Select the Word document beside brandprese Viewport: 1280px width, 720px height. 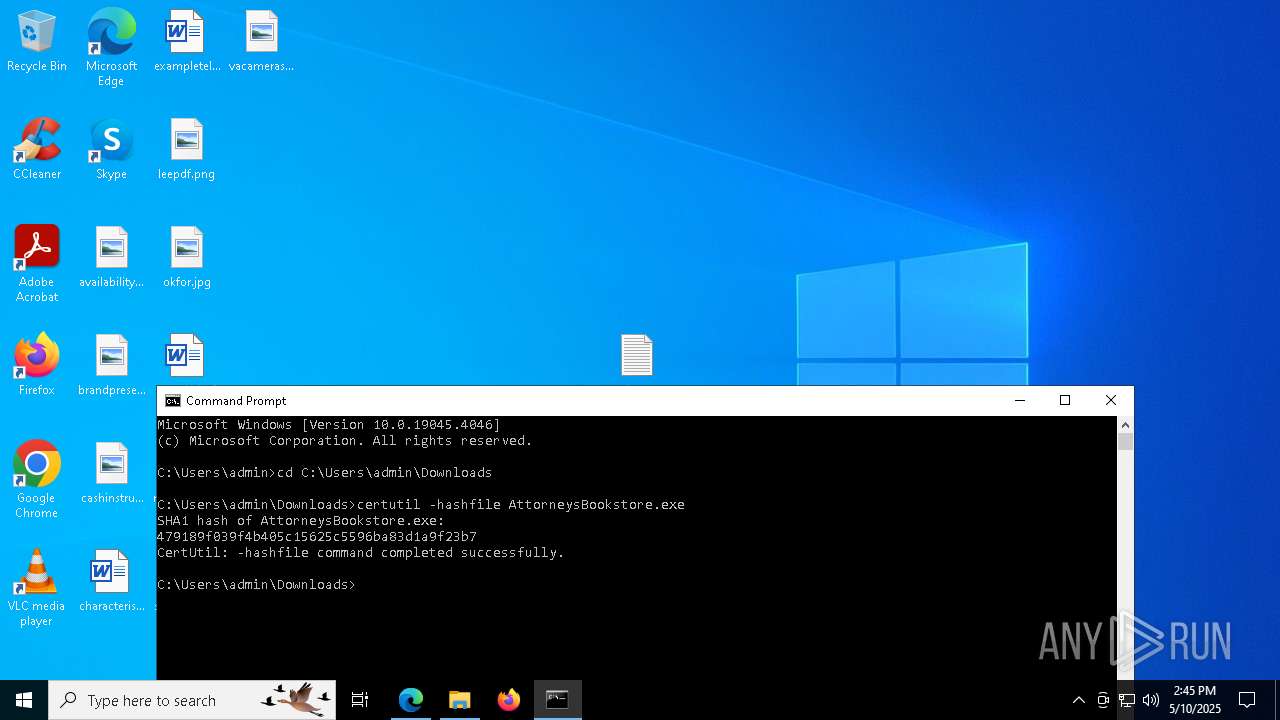point(186,356)
